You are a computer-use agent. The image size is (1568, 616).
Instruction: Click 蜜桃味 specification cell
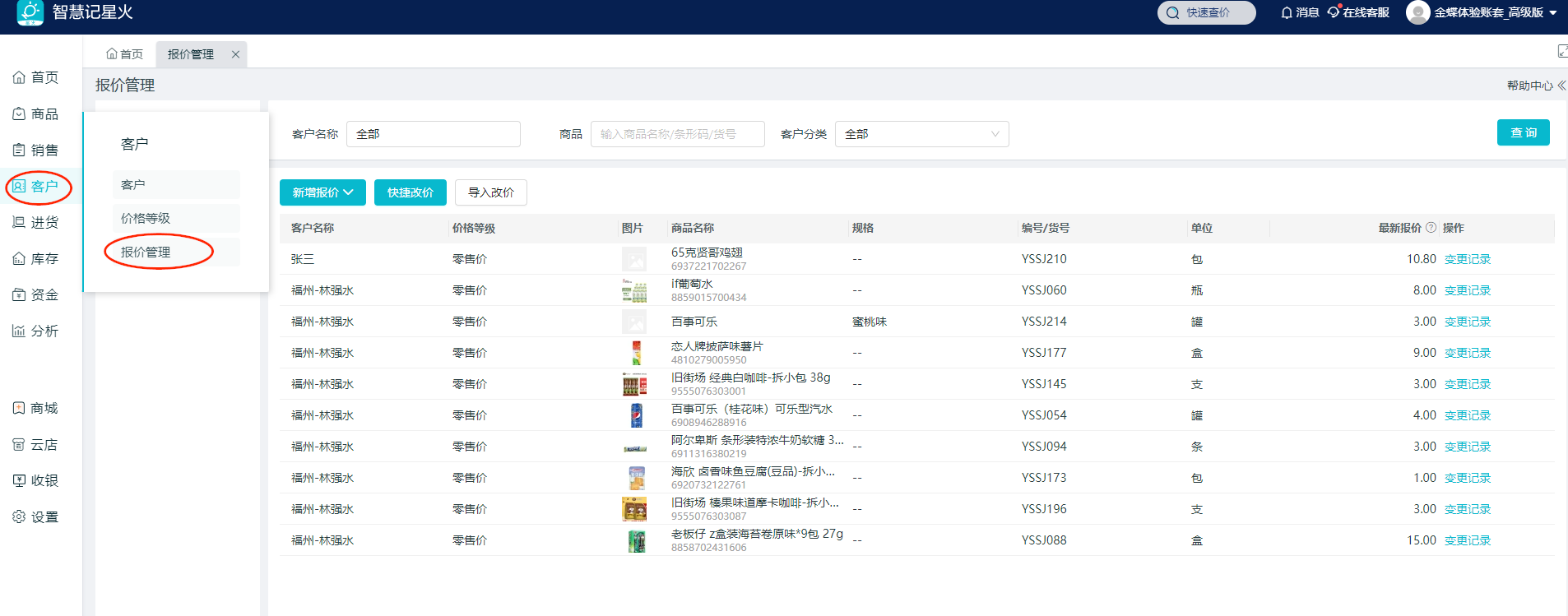(870, 322)
